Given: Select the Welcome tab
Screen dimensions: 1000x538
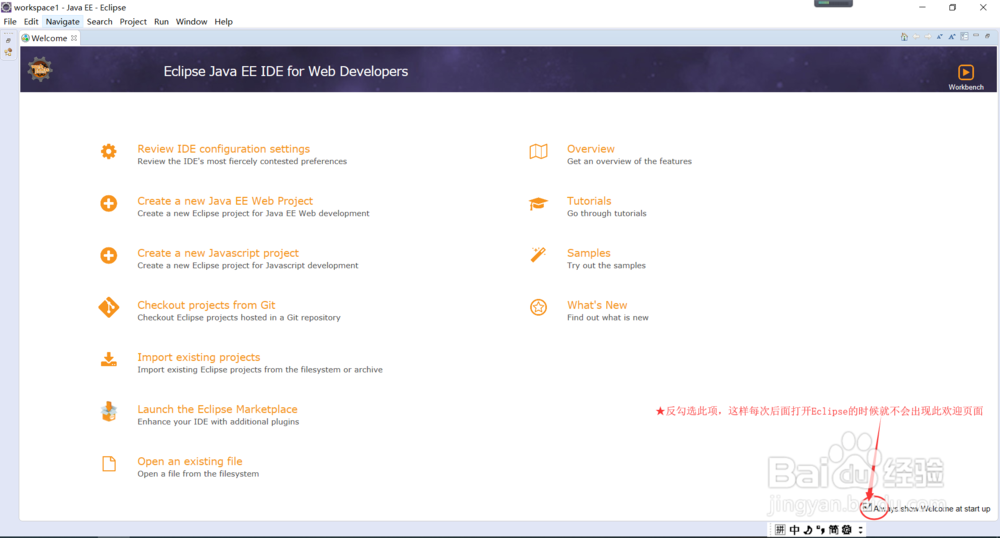Looking at the screenshot, I should coord(49,38).
